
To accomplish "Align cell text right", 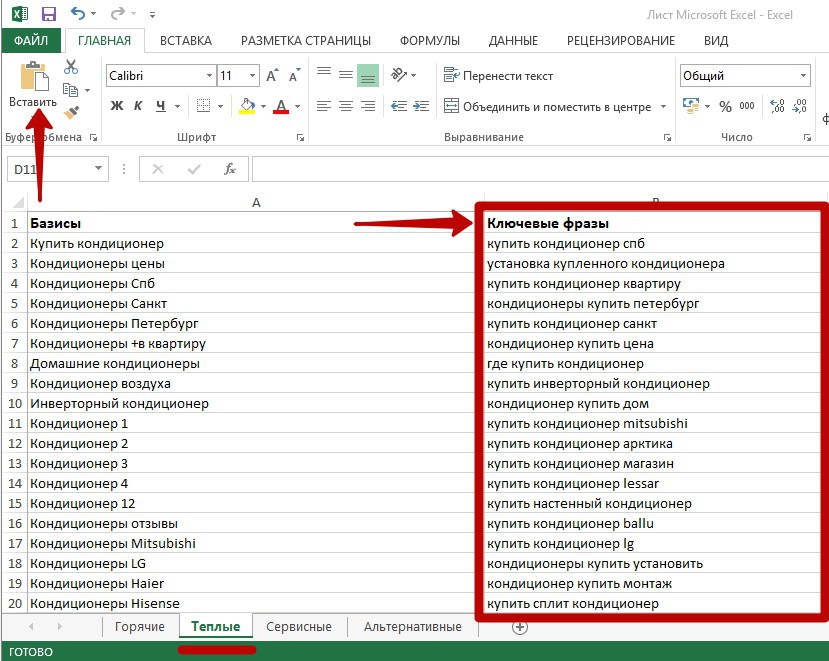I will pyautogui.click(x=368, y=106).
